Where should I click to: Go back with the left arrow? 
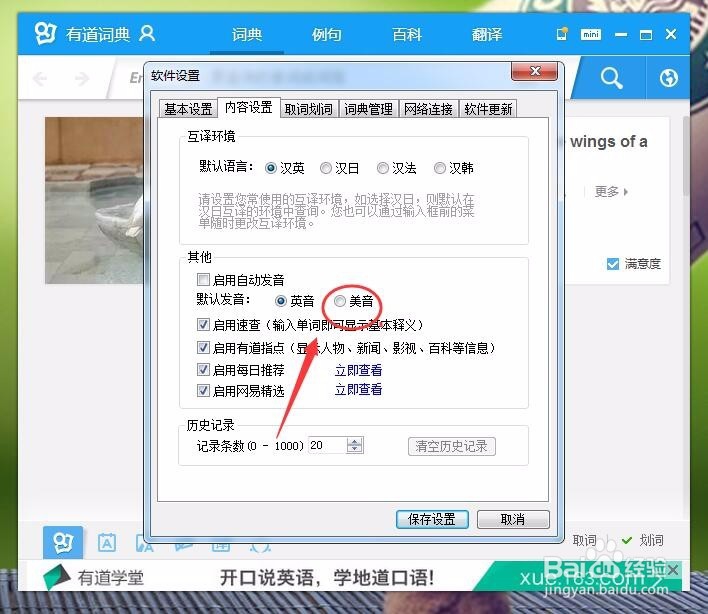point(40,79)
